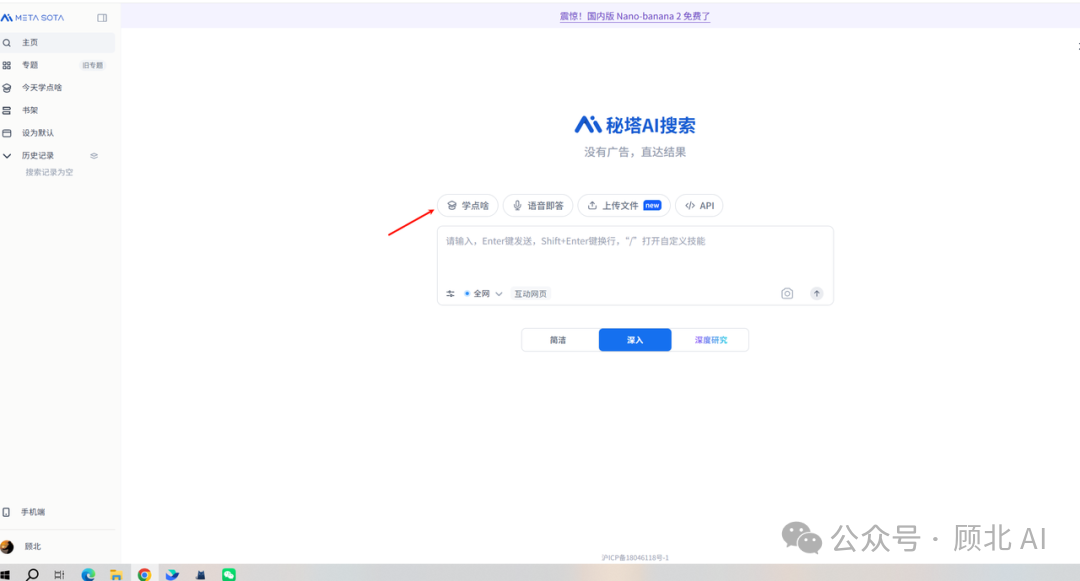Click the 搜索记录为空 text
The width and height of the screenshot is (1080, 581).
tap(49, 172)
